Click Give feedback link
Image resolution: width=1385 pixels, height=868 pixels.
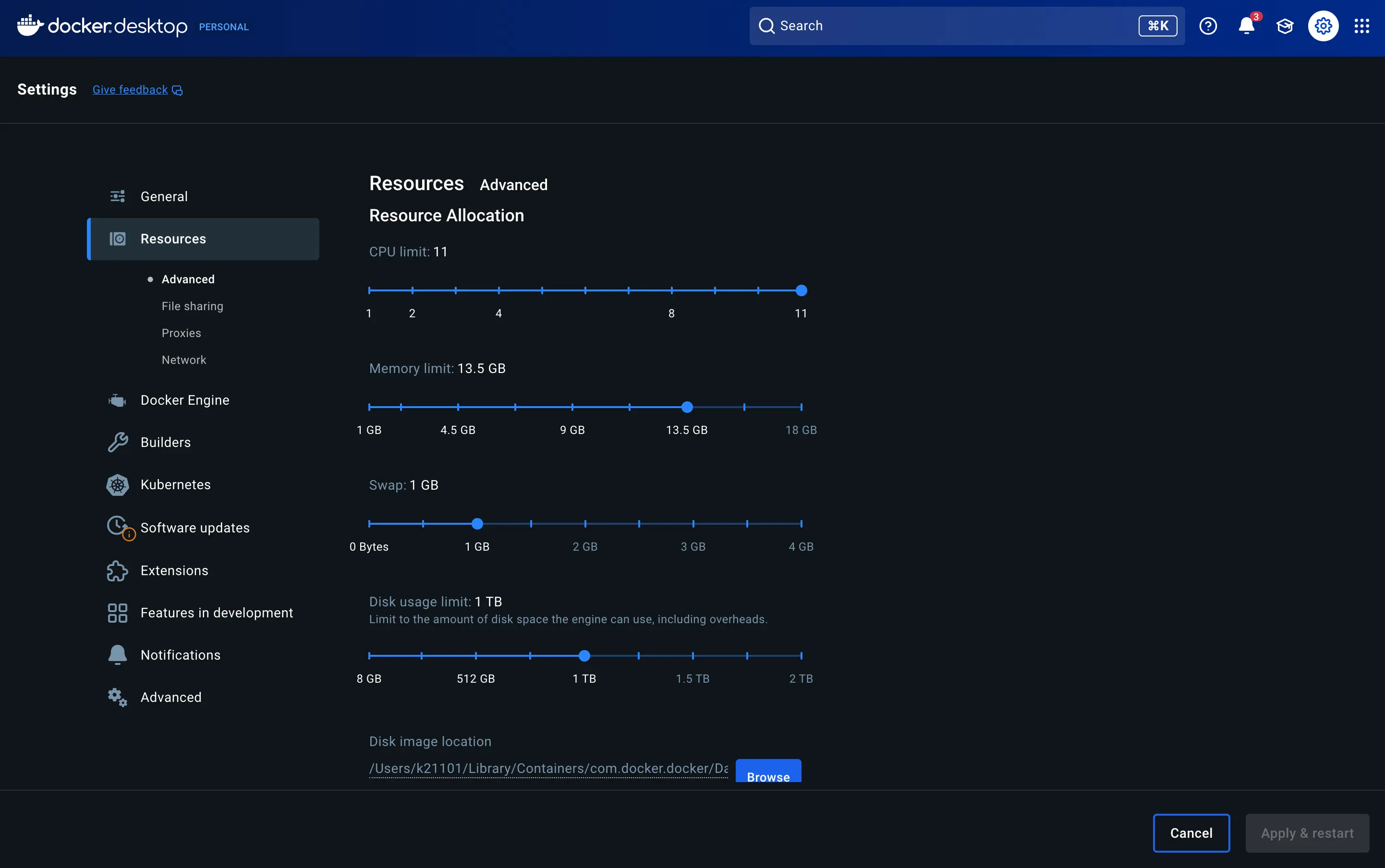130,90
